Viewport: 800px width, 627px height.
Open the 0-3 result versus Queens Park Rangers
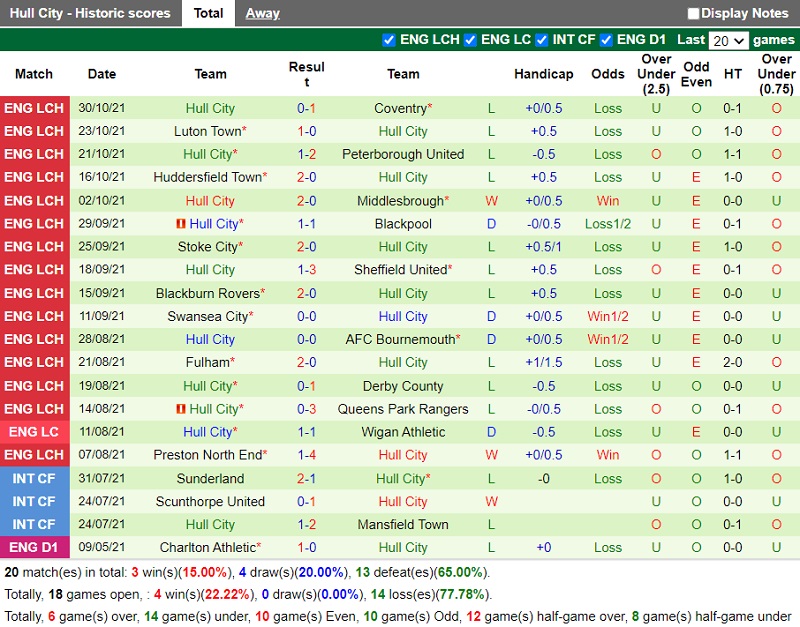(x=307, y=409)
